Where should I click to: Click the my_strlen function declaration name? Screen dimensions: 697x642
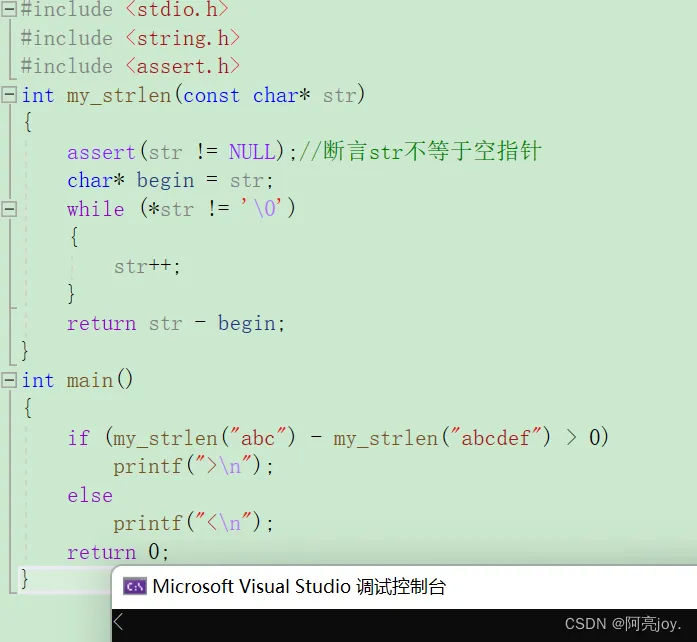[119, 96]
